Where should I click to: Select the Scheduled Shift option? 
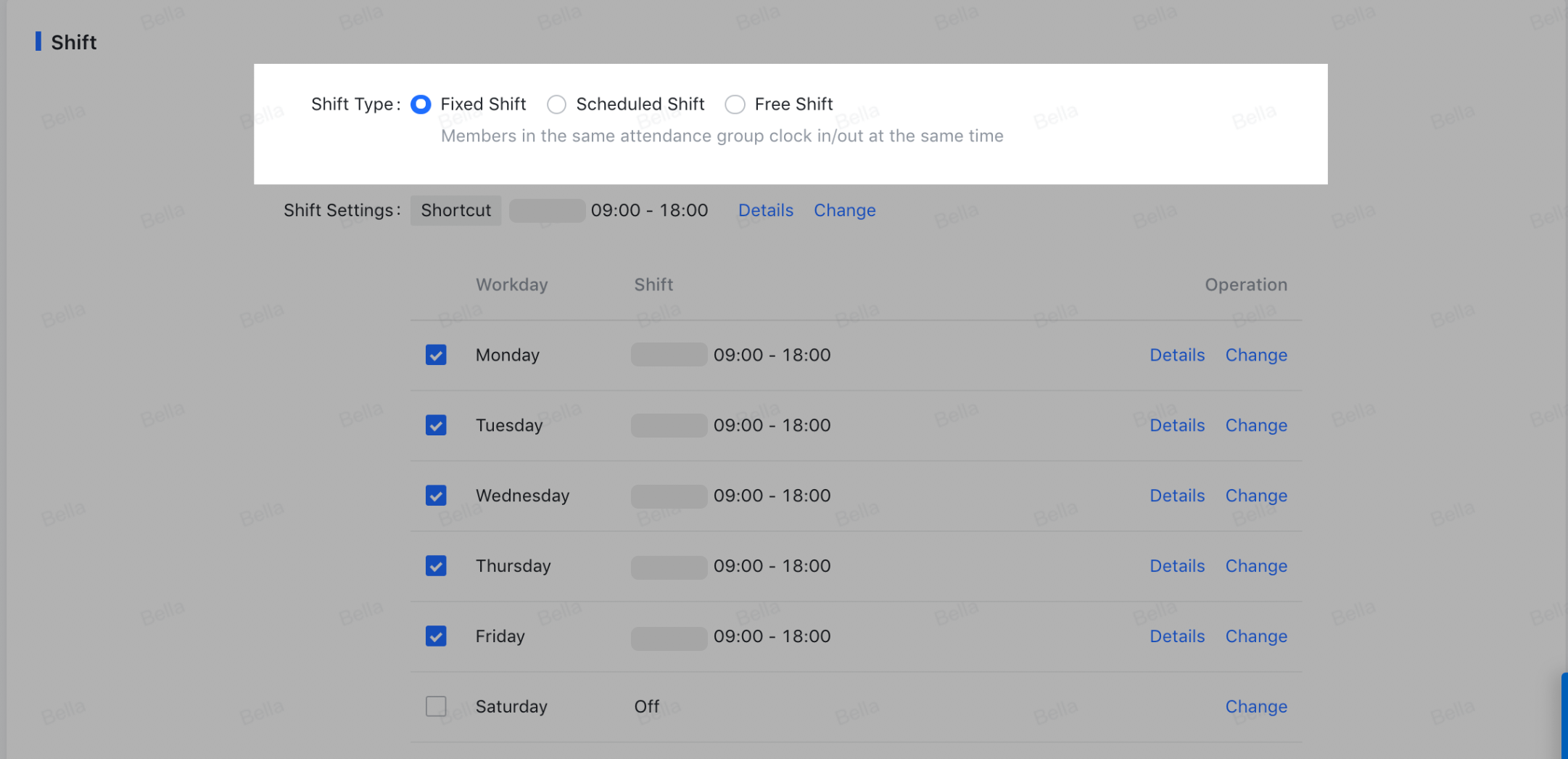556,104
